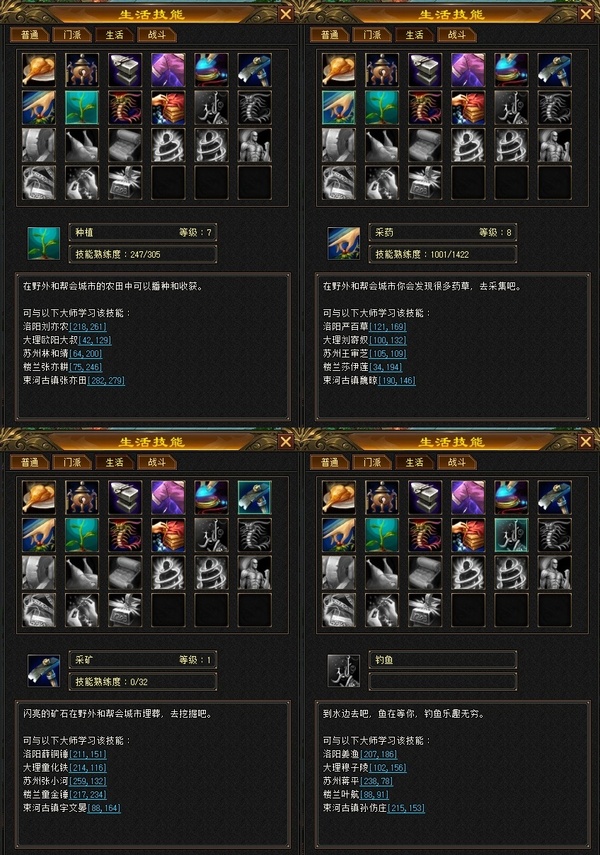The height and width of the screenshot is (855, 600).
Task: Choose the blue potion flask icon in the 采药 panel
Action: point(511,70)
